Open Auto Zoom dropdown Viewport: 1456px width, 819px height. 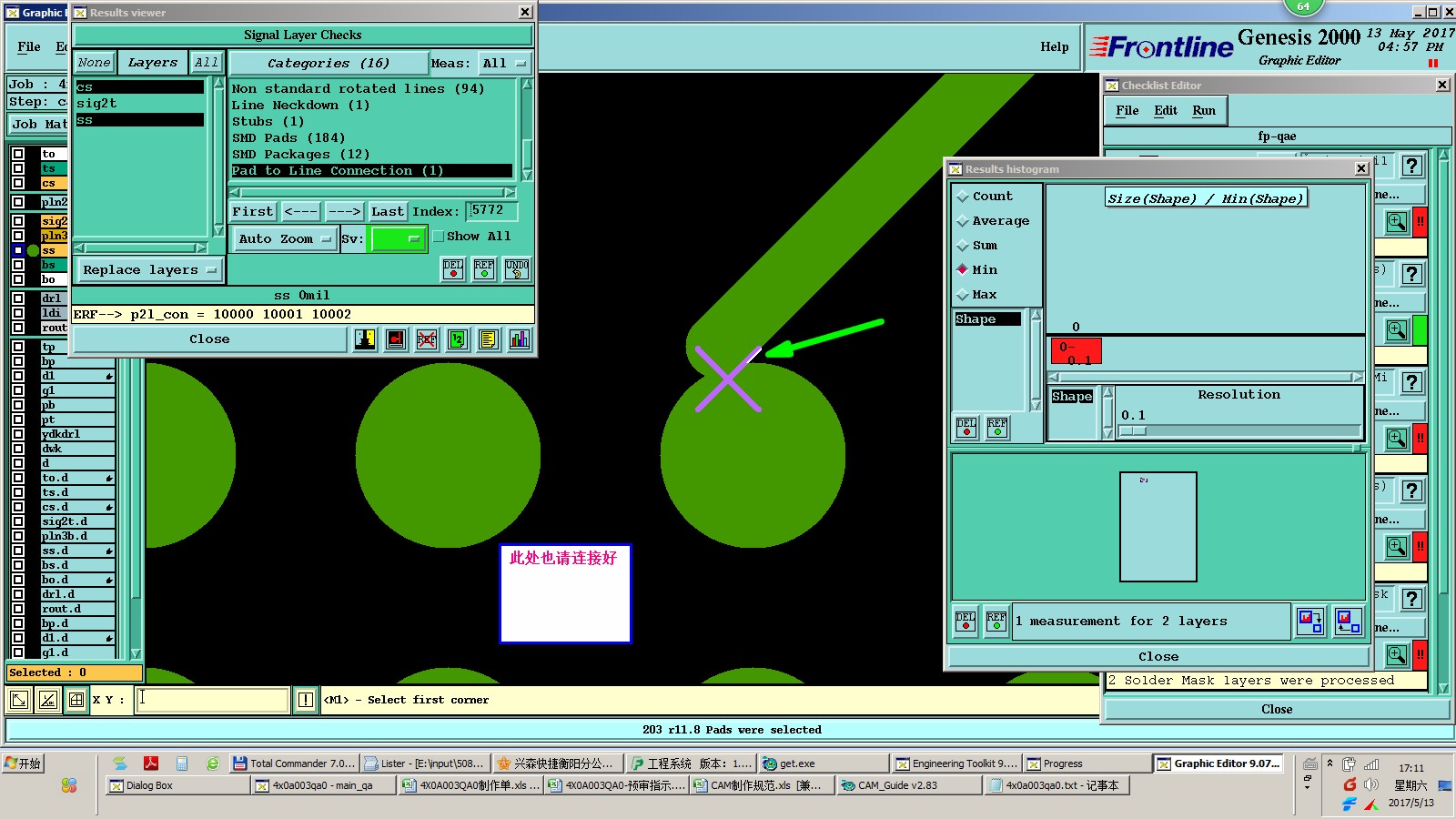[x=285, y=239]
